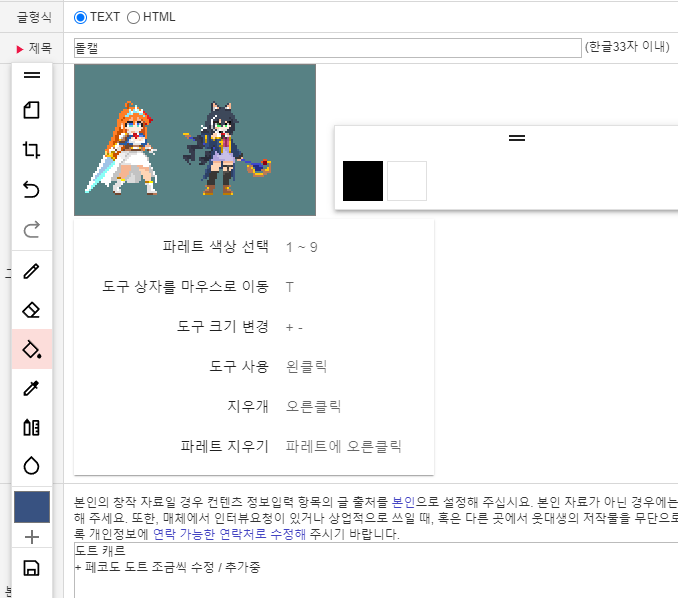Select the TEXT format radio button
678x598 pixels.
pos(81,17)
